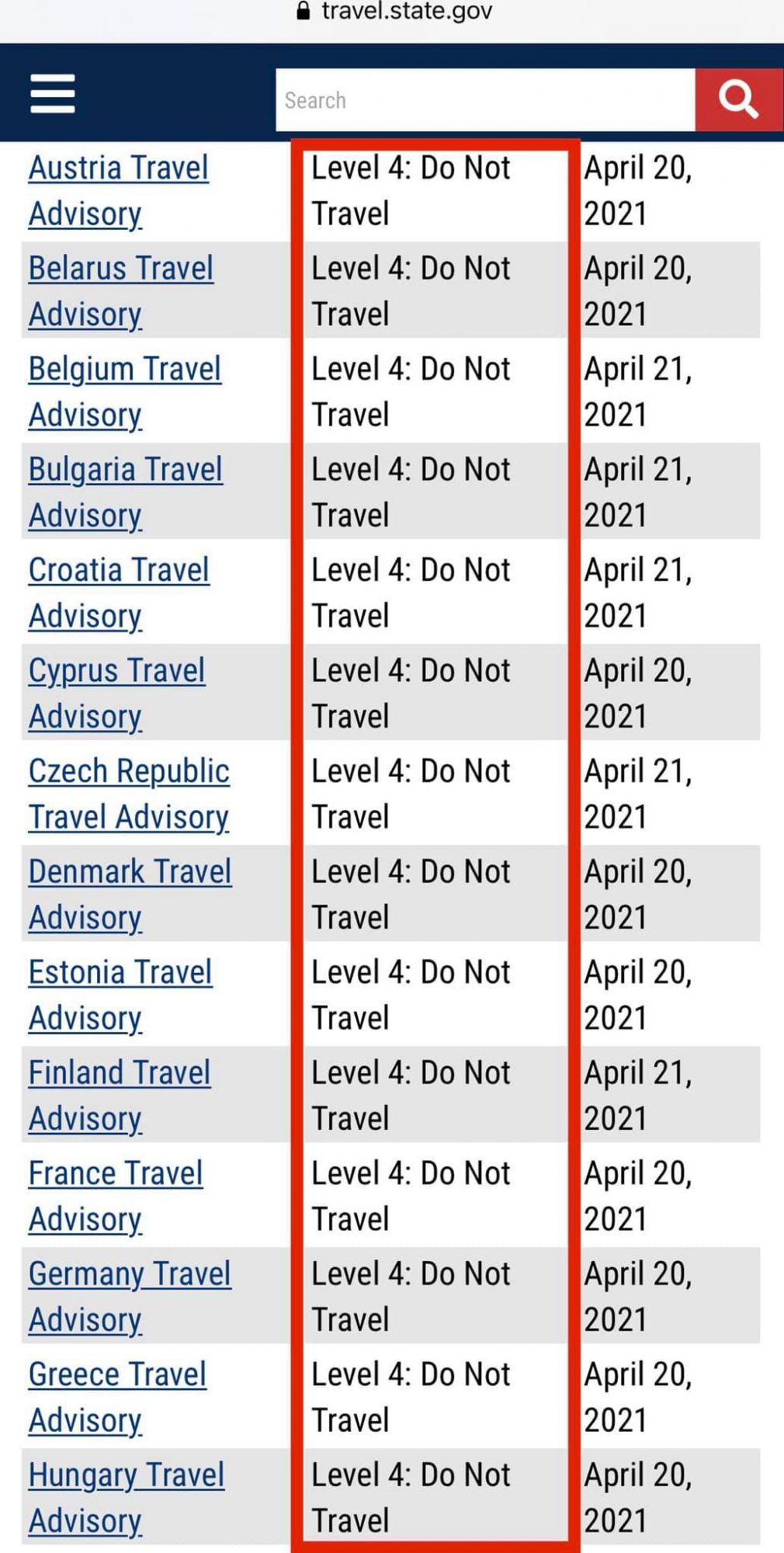Tap the travel.state.gov address text
Screen dimensions: 784x1553
point(407,11)
